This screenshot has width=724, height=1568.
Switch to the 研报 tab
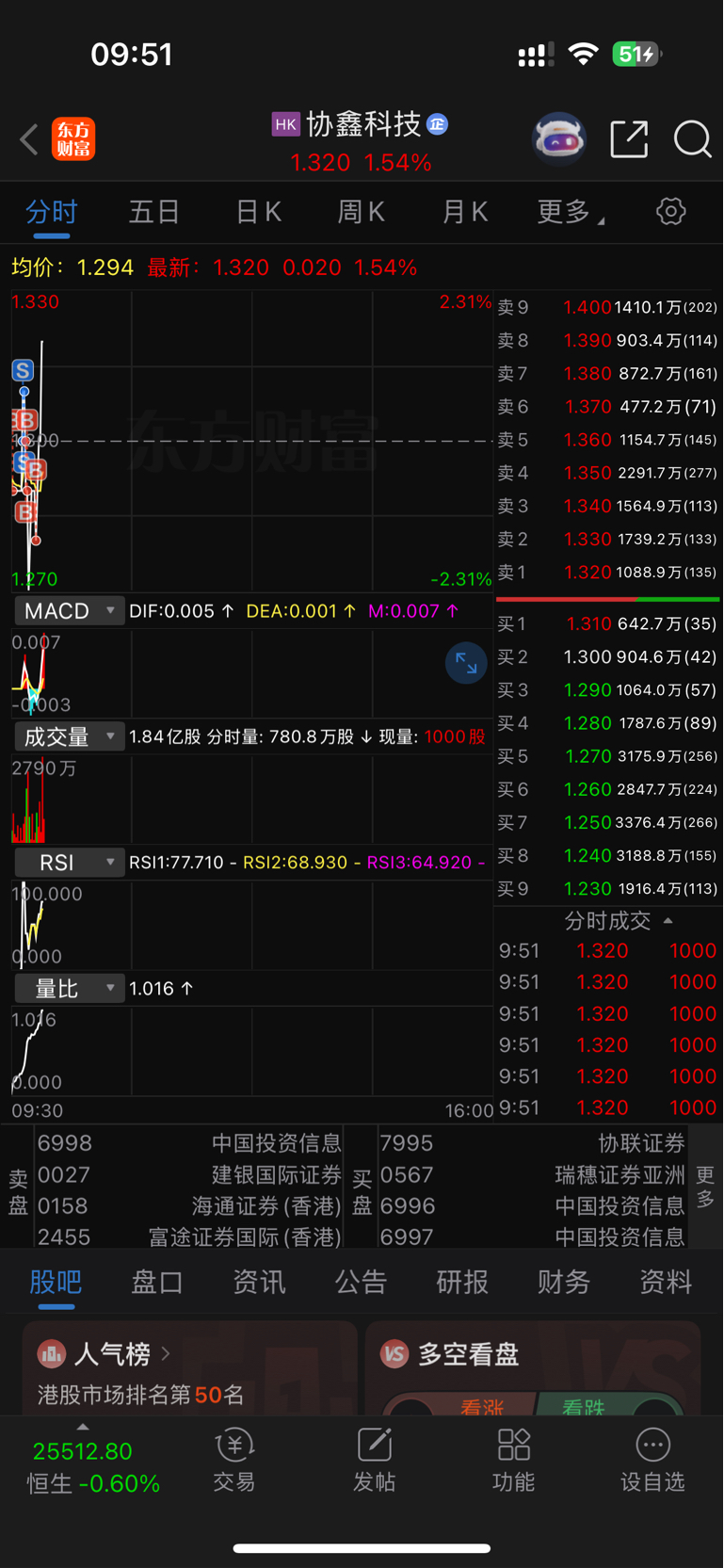[x=462, y=1283]
